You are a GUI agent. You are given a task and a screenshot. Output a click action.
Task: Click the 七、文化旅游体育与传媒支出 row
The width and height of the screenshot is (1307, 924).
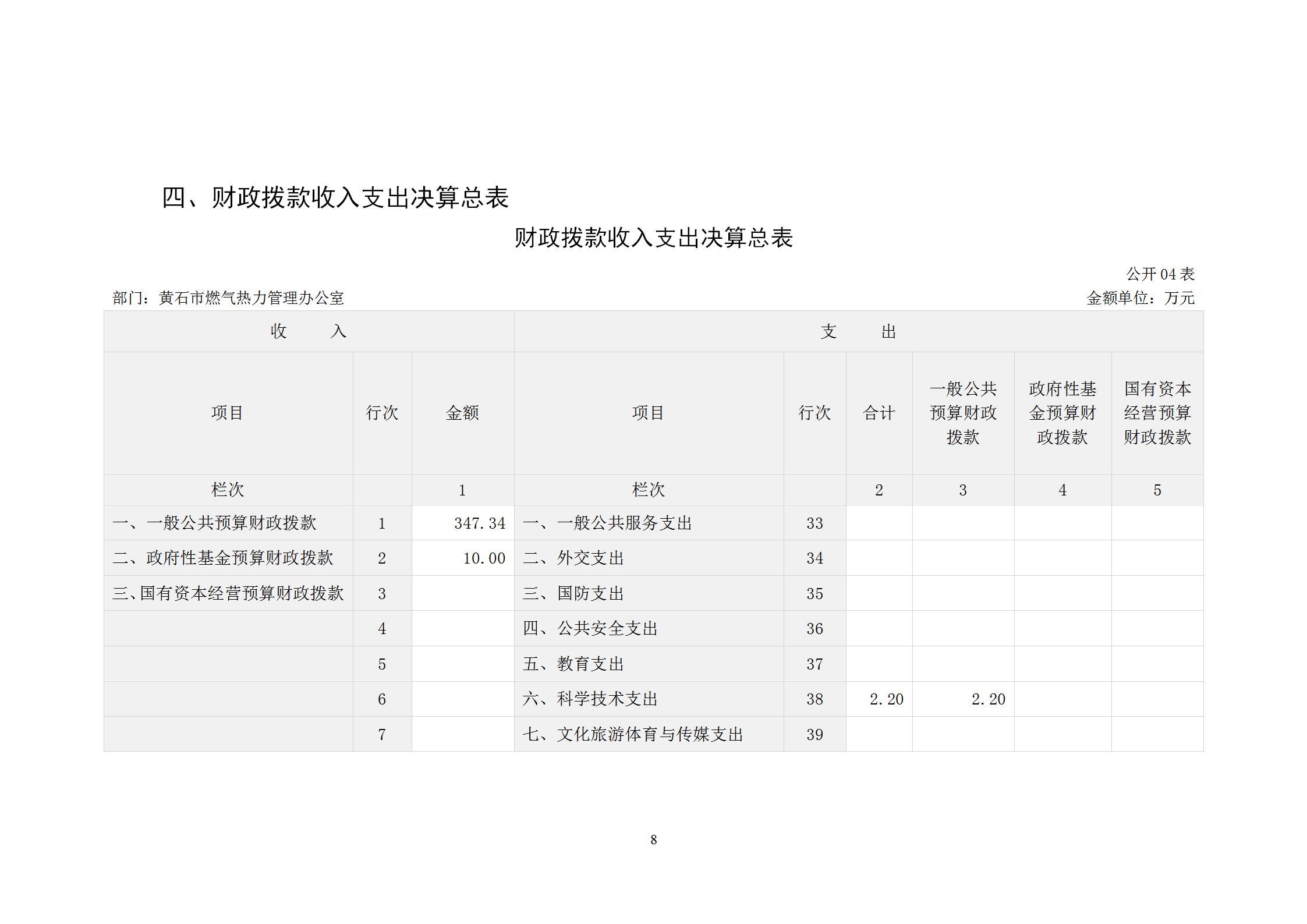click(633, 734)
